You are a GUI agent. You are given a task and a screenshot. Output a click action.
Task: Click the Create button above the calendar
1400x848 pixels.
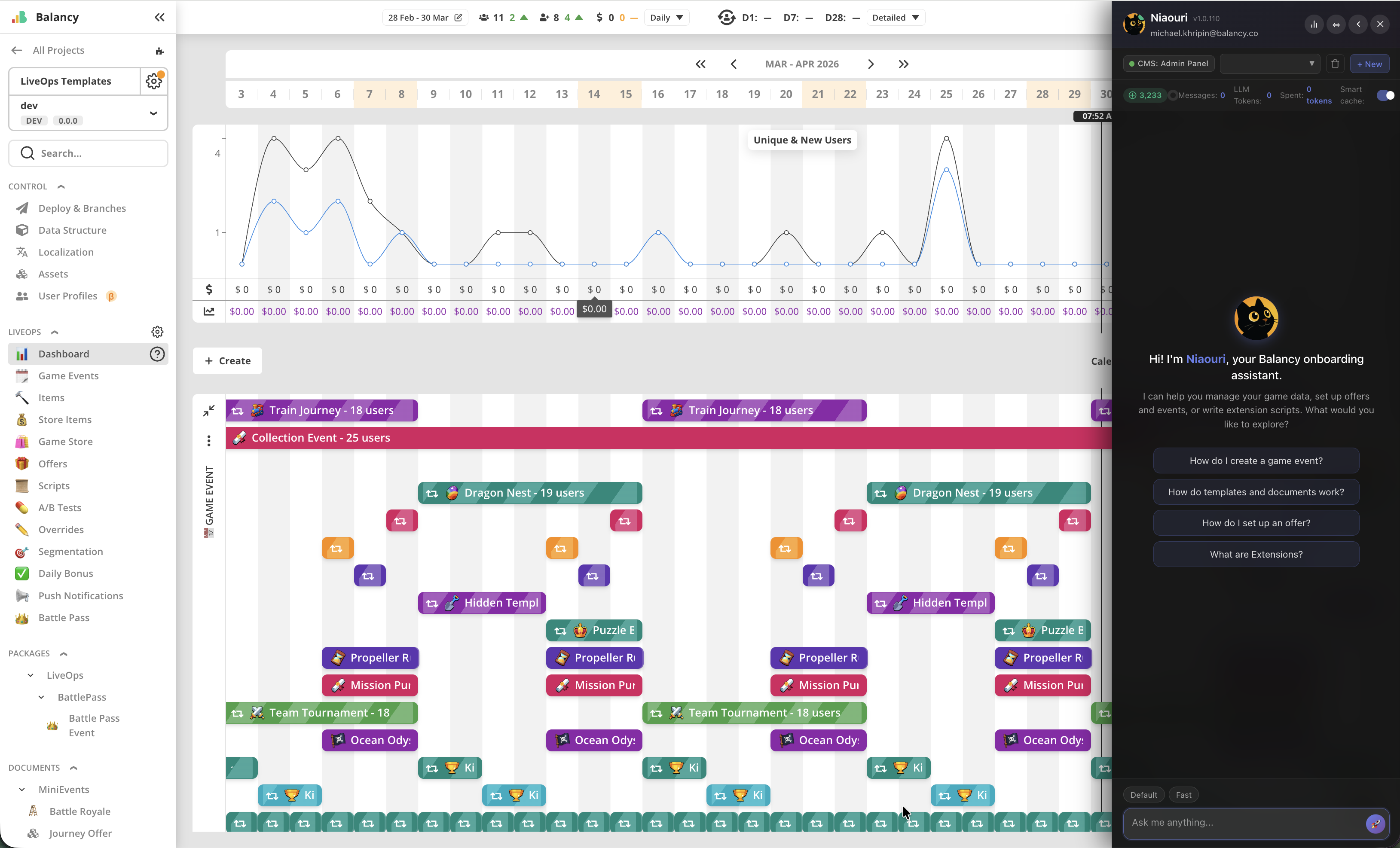(x=227, y=361)
